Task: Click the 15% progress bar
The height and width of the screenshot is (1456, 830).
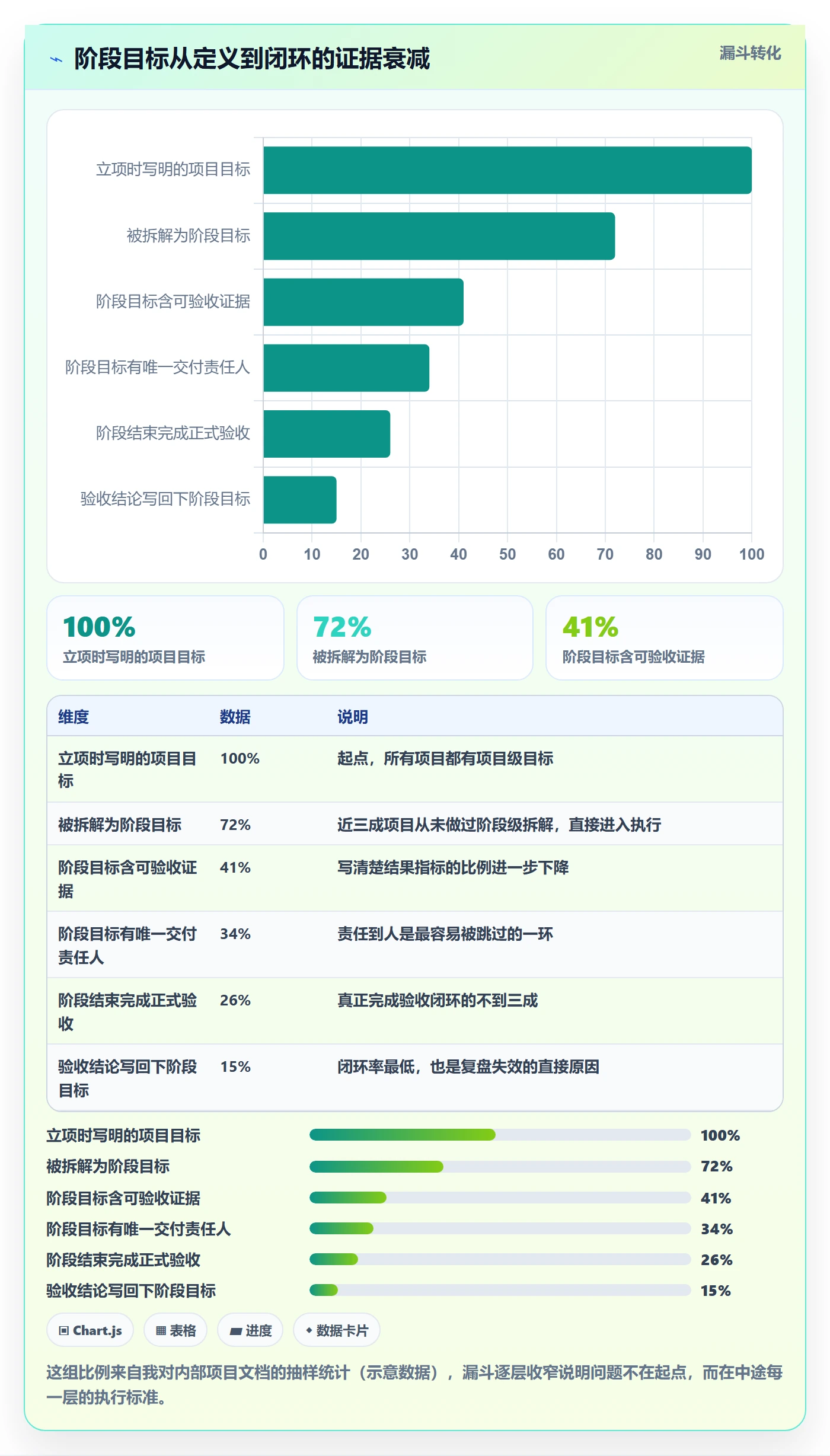Action: pos(500,1290)
